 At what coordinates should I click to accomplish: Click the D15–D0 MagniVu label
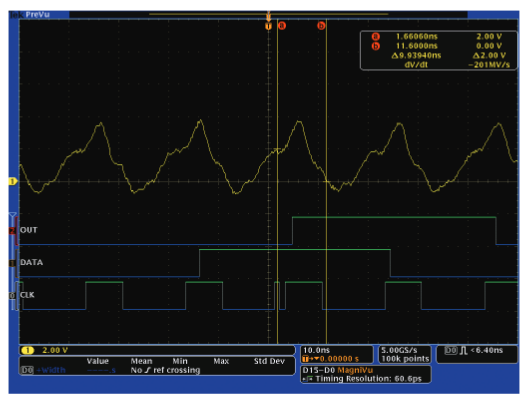[x=338, y=370]
